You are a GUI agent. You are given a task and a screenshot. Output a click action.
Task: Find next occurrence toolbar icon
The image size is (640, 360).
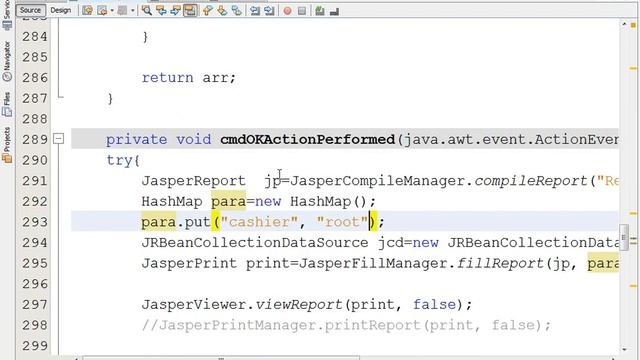pyautogui.click(x=176, y=11)
